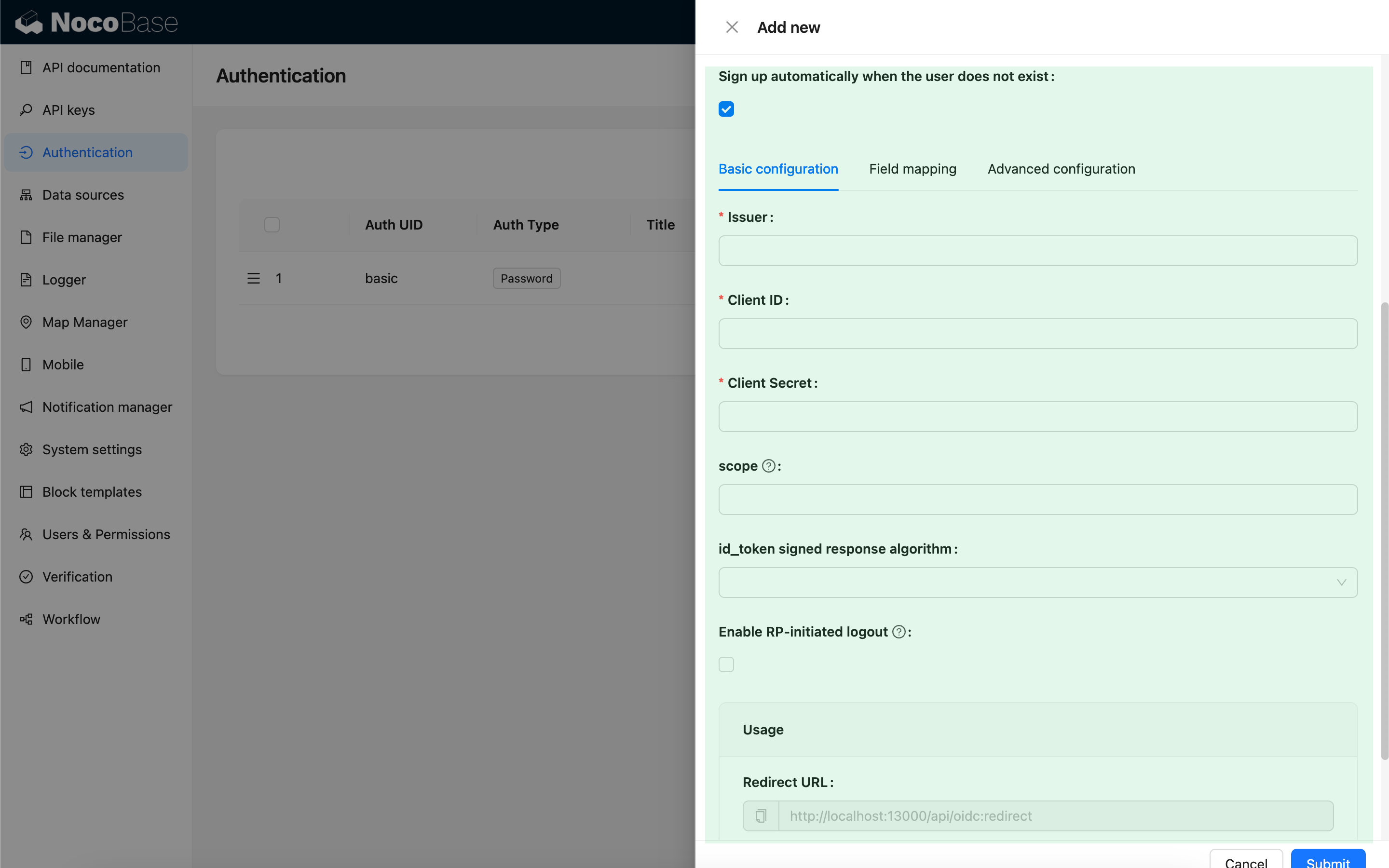Open the Advanced configuration tab
The width and height of the screenshot is (1389, 868).
tap(1061, 169)
